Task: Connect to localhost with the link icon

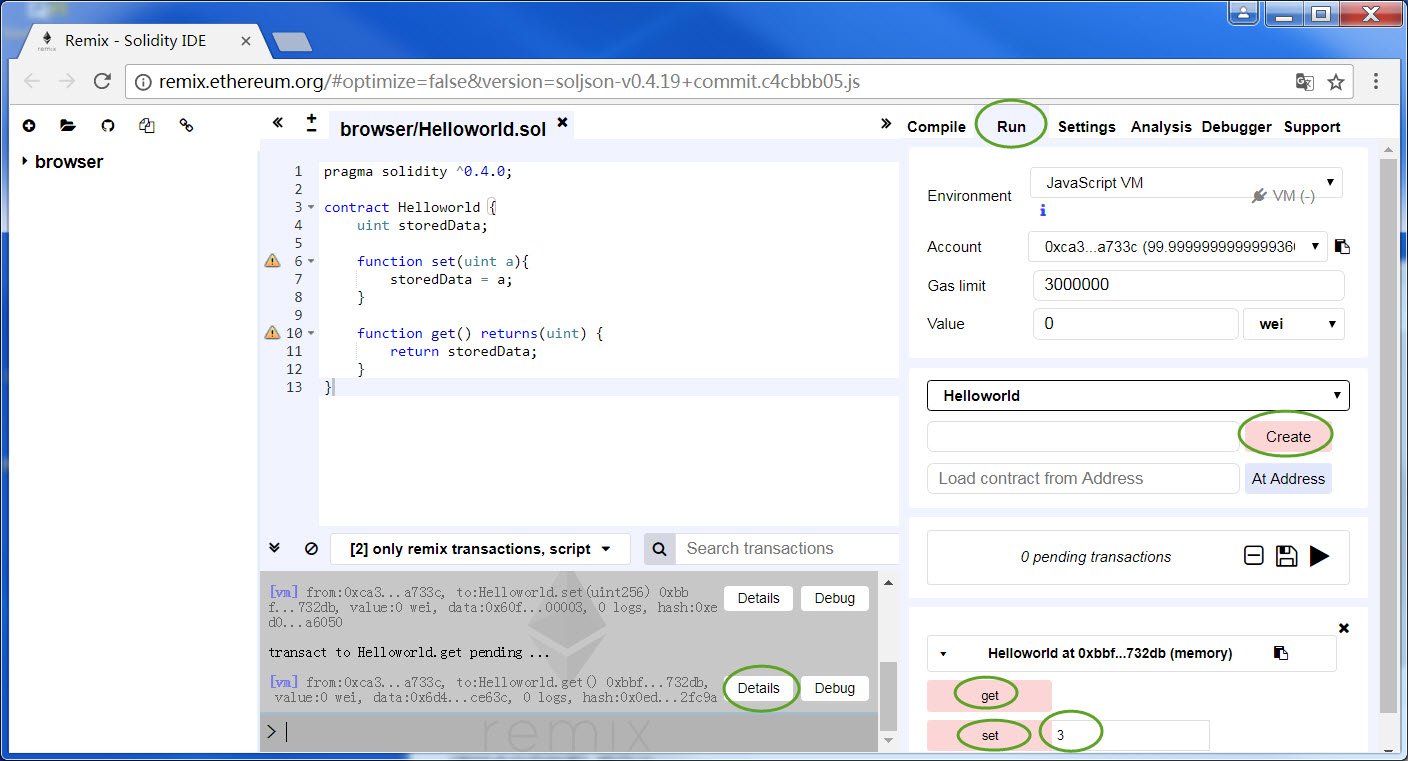Action: tap(186, 126)
